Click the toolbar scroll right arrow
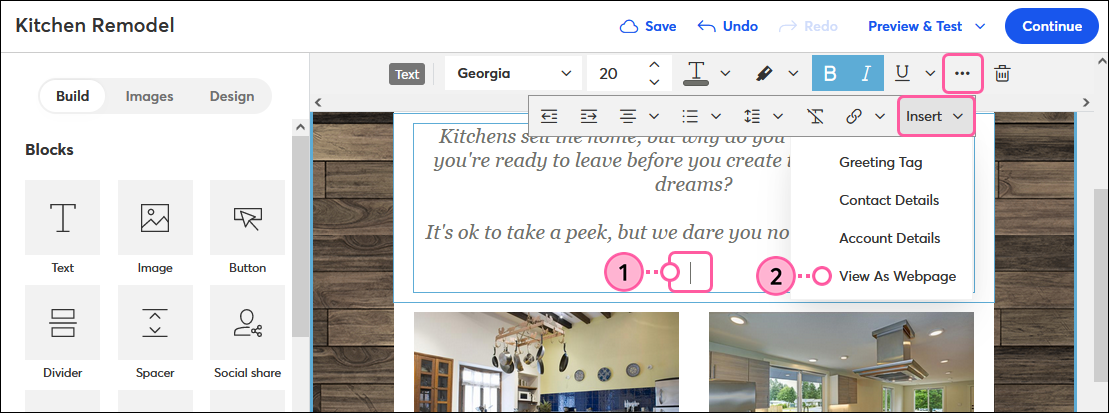1109x413 pixels. [1088, 103]
